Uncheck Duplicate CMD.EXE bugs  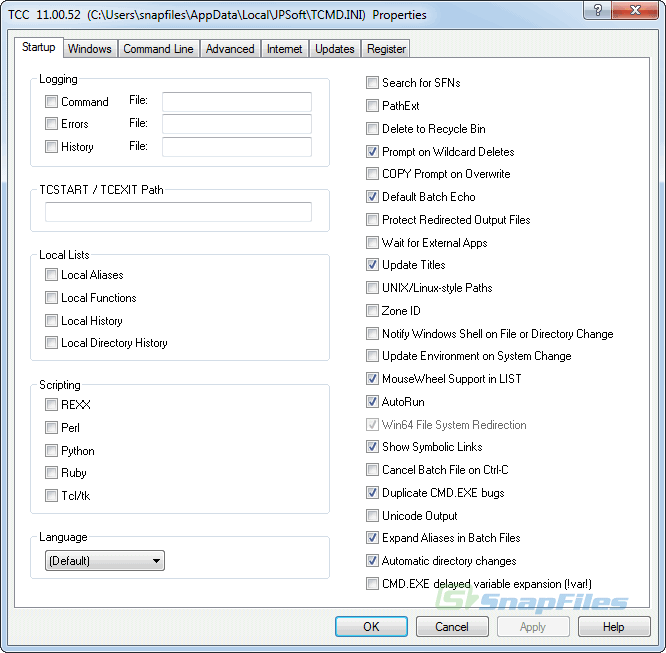coord(372,492)
